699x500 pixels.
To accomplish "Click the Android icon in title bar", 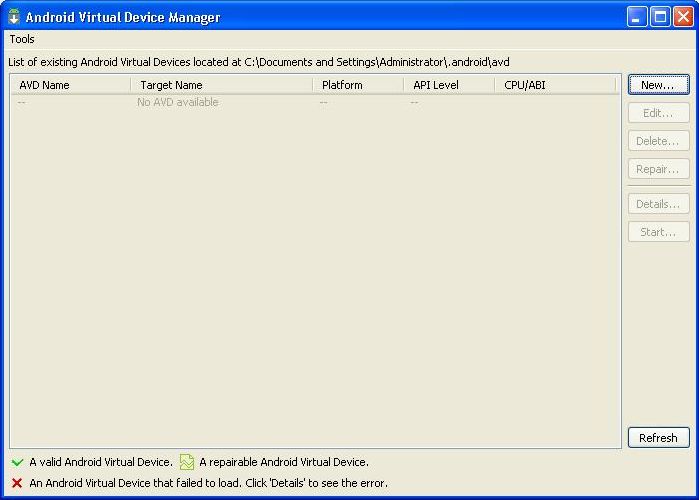I will (x=14, y=17).
